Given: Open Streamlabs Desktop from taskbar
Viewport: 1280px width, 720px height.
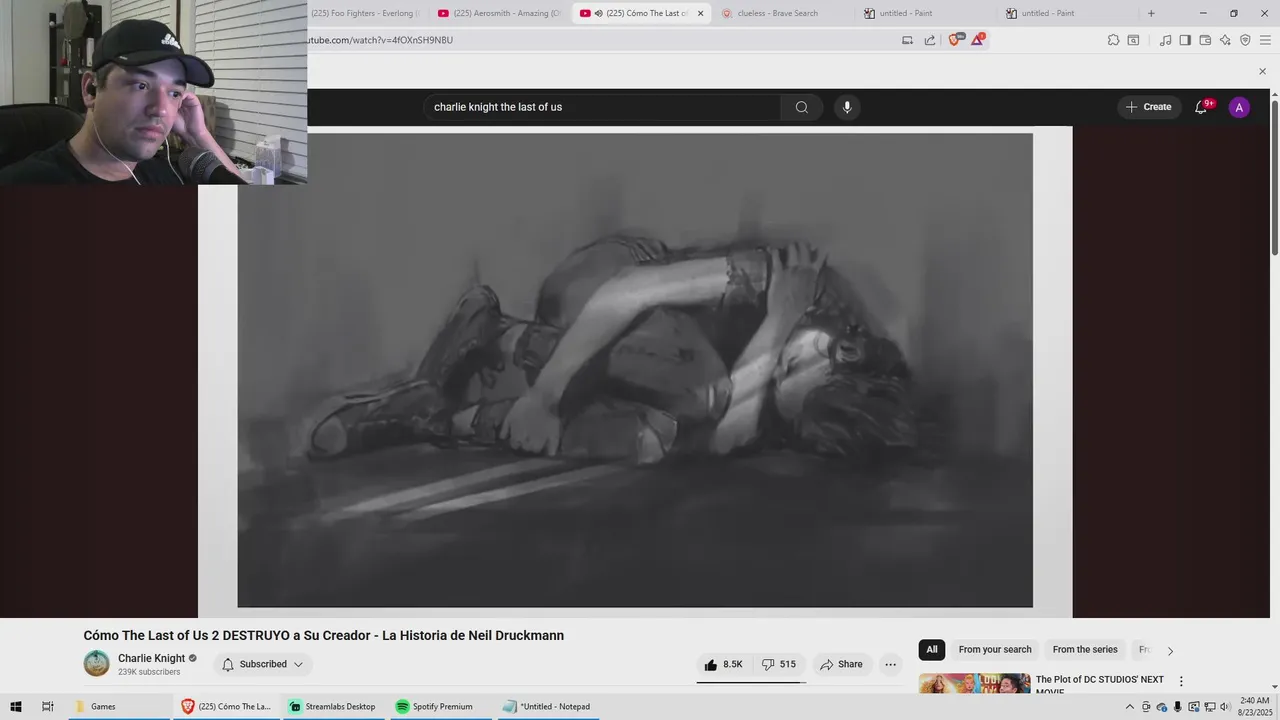Looking at the screenshot, I should point(333,706).
